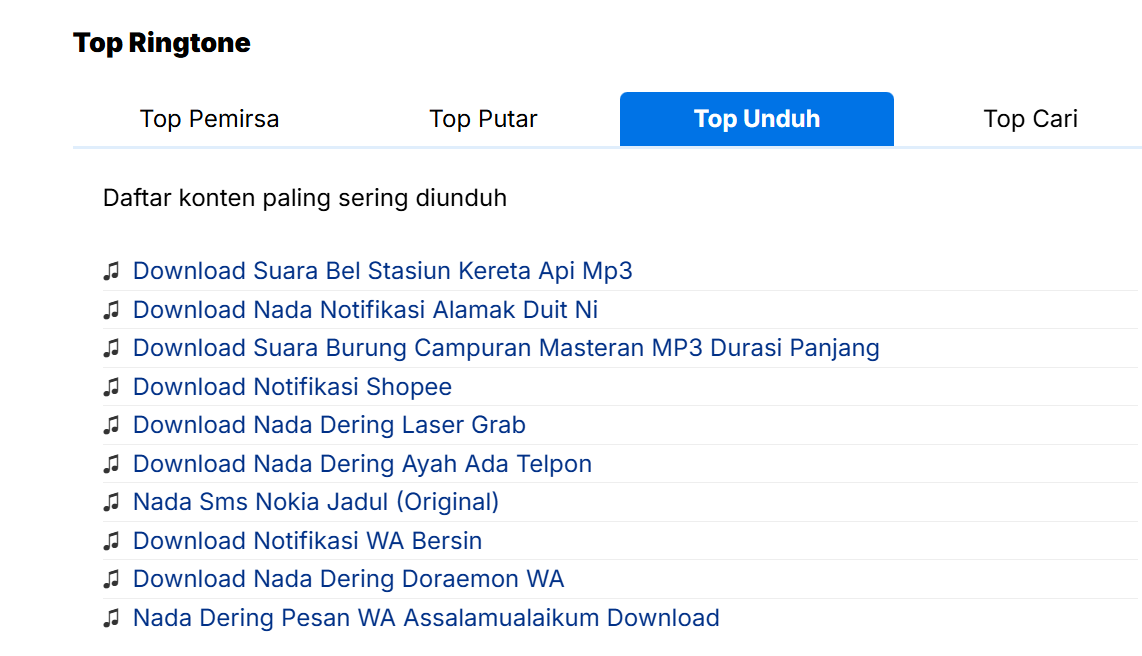Click the music icon for Alamak Duit Ni notification
Viewport: 1142px width, 656px height.
[111, 310]
